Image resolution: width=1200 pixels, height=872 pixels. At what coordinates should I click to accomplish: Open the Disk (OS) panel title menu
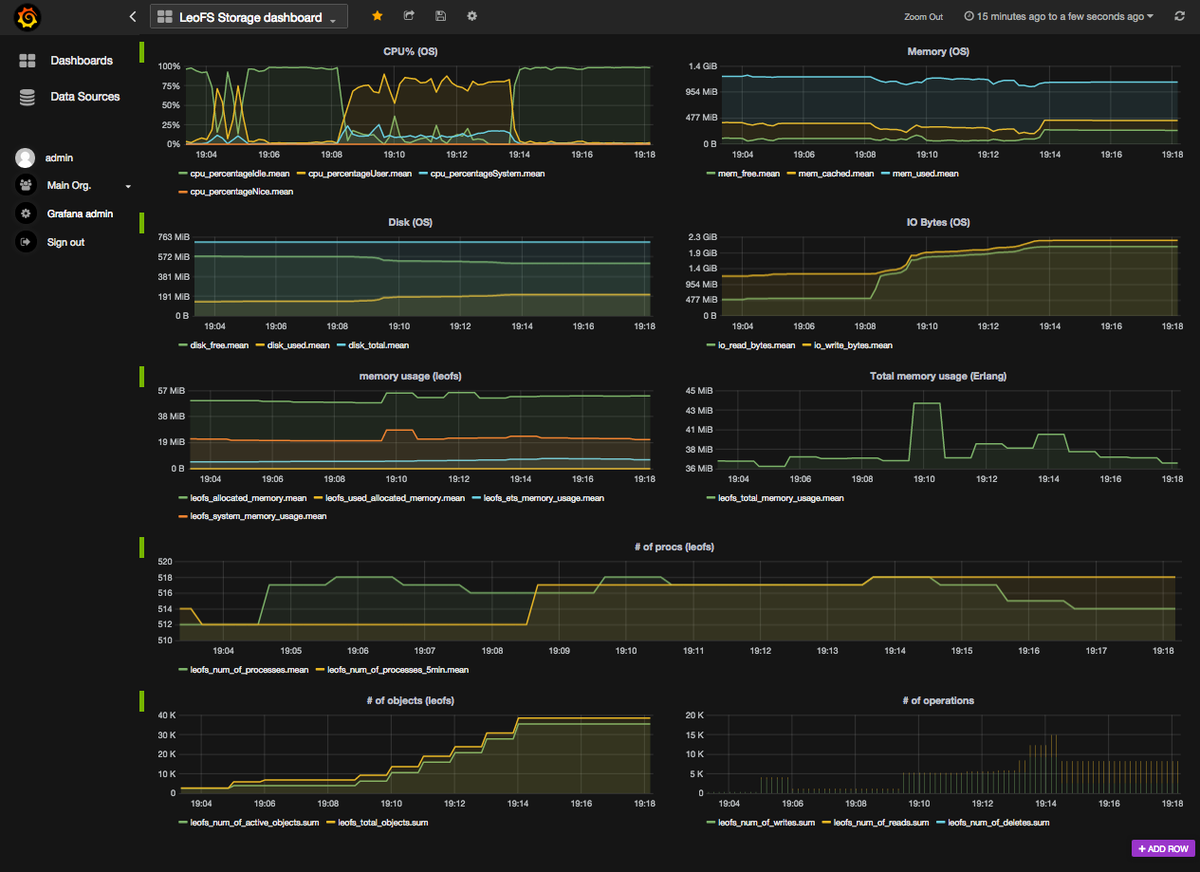pos(410,222)
